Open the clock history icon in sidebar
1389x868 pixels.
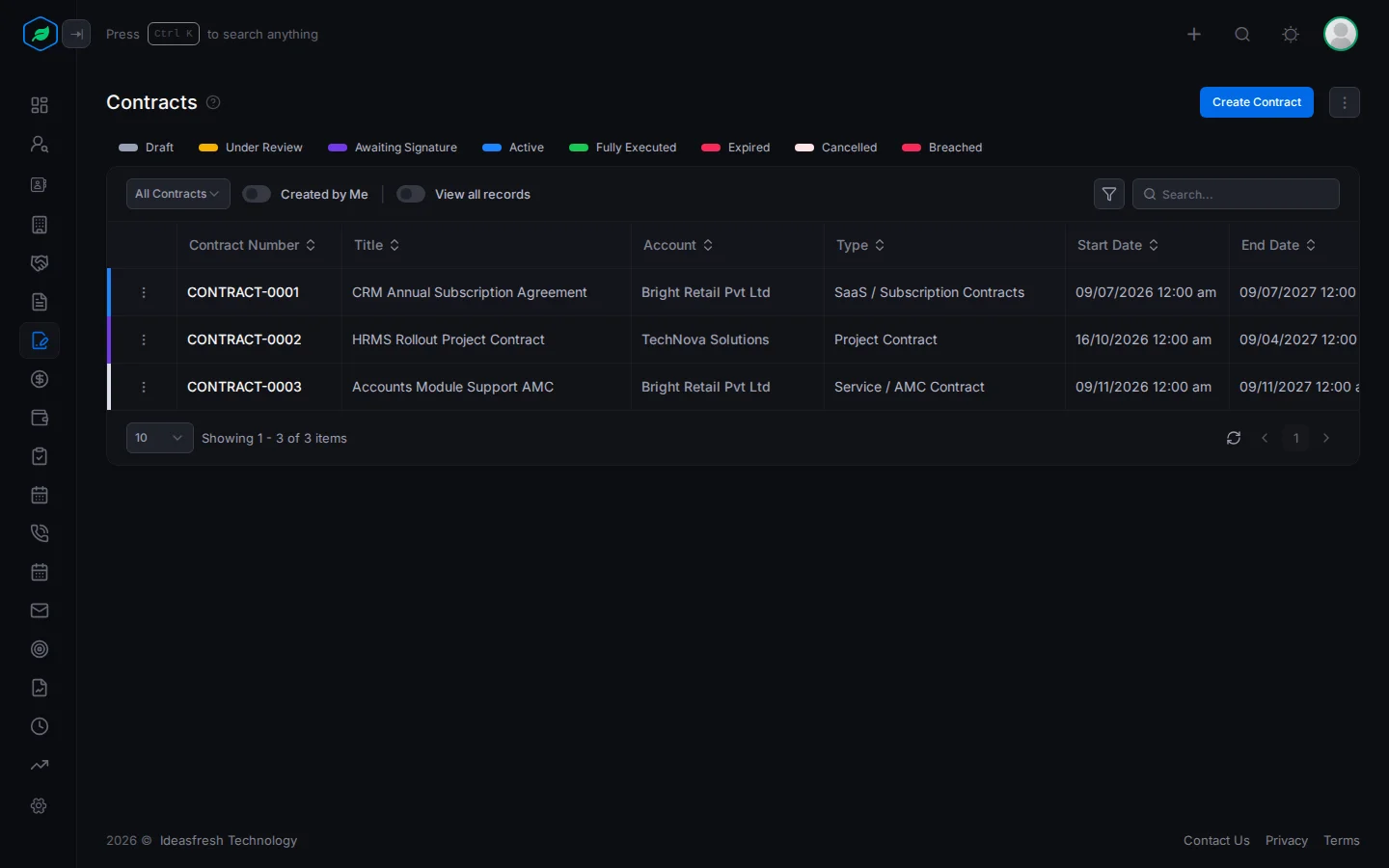[40, 726]
